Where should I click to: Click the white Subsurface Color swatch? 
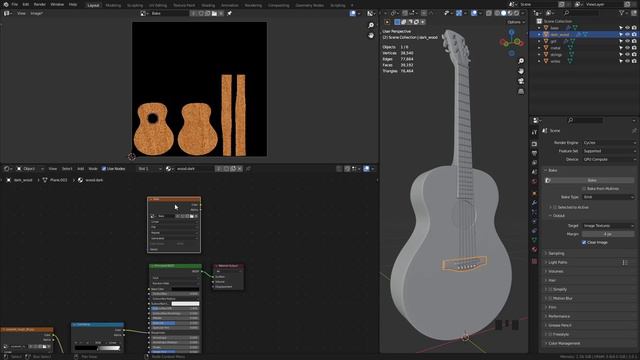(185, 304)
